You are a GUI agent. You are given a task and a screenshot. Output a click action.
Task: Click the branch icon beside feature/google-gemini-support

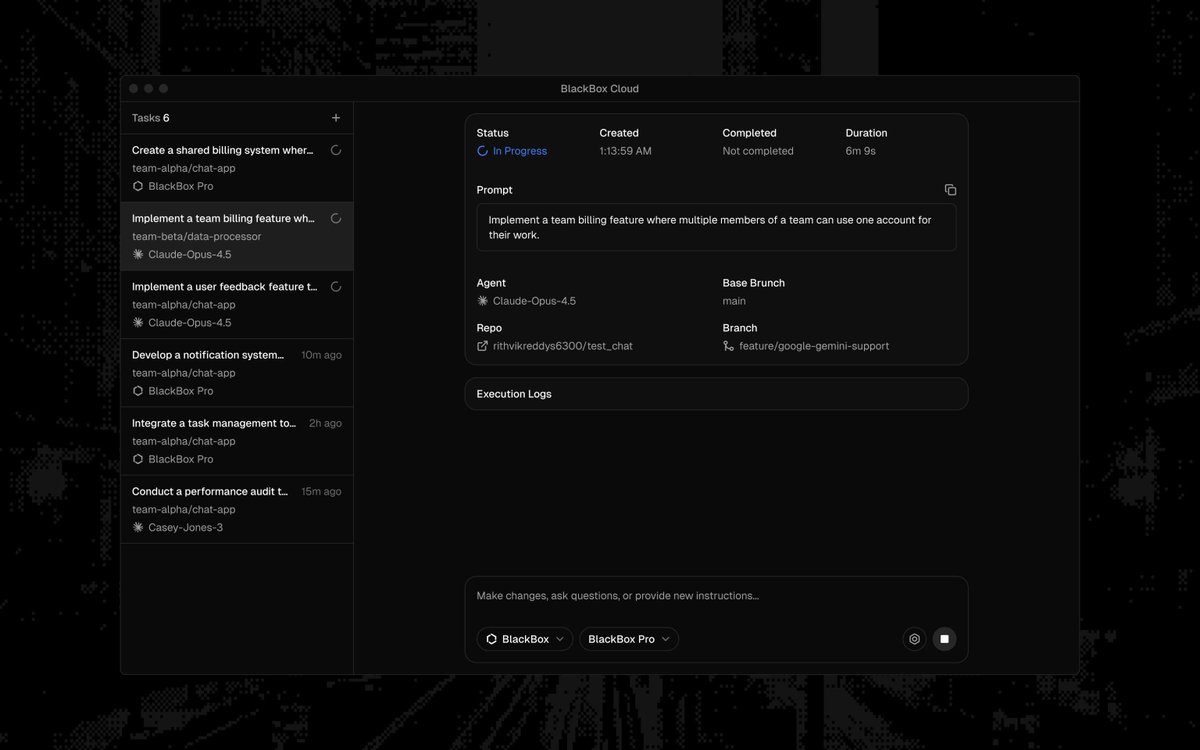tap(729, 346)
